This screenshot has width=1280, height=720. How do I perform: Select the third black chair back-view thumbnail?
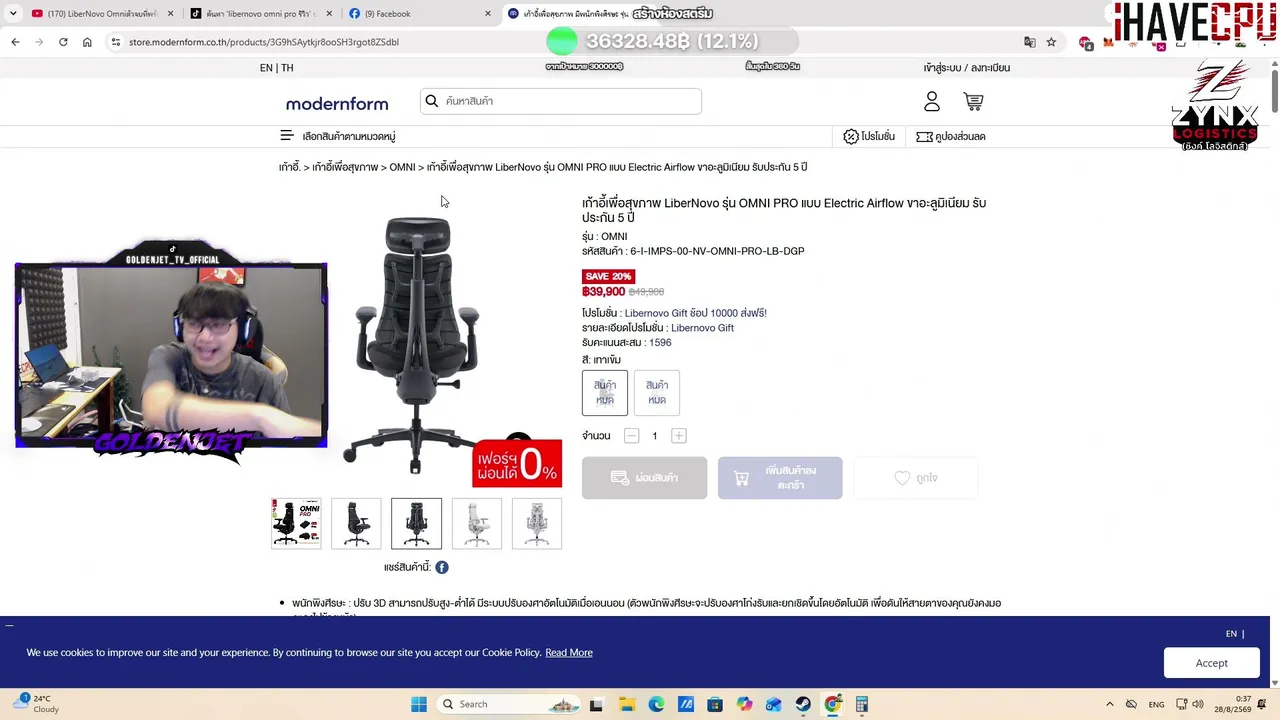coord(416,524)
